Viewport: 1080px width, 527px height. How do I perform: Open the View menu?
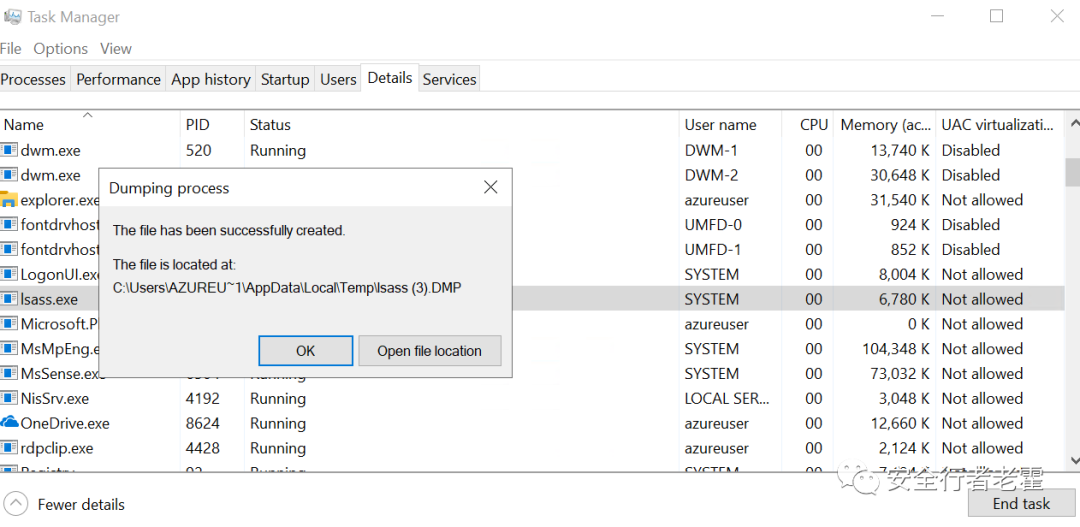[116, 49]
